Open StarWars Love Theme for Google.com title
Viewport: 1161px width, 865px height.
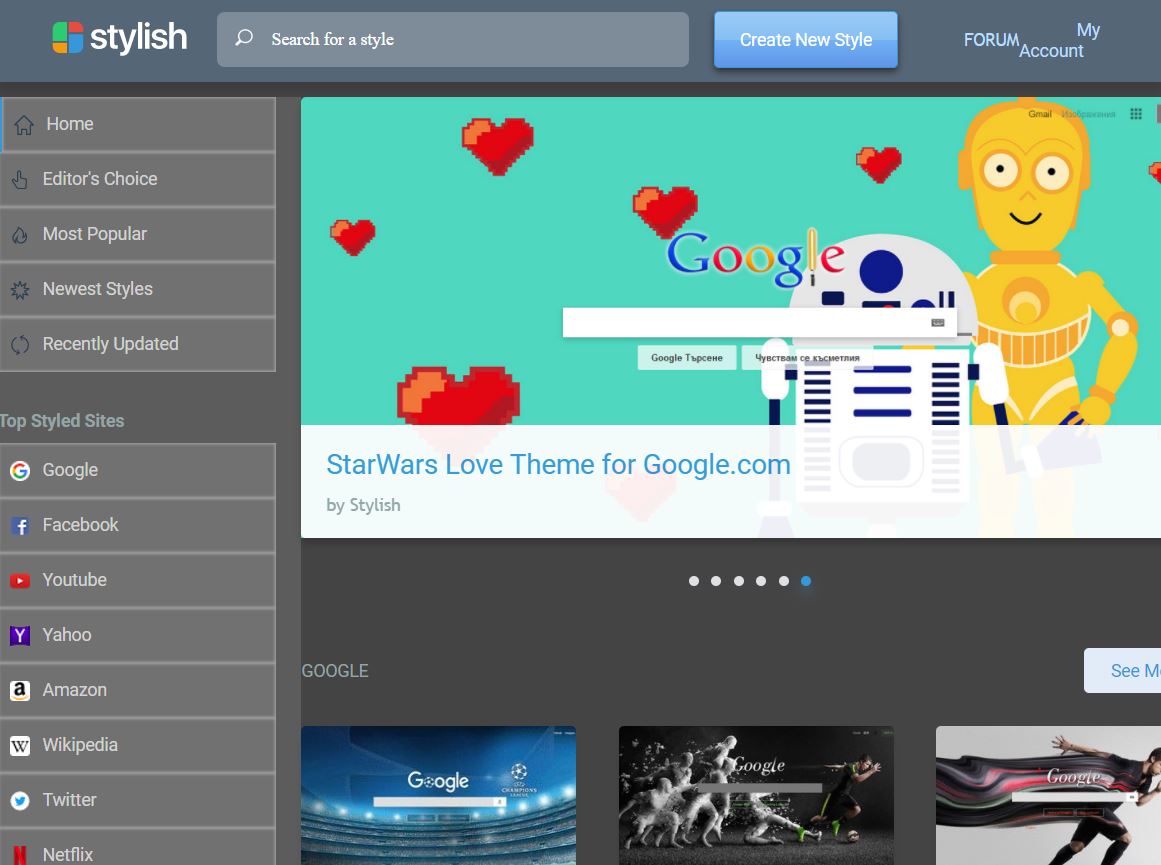tap(558, 464)
